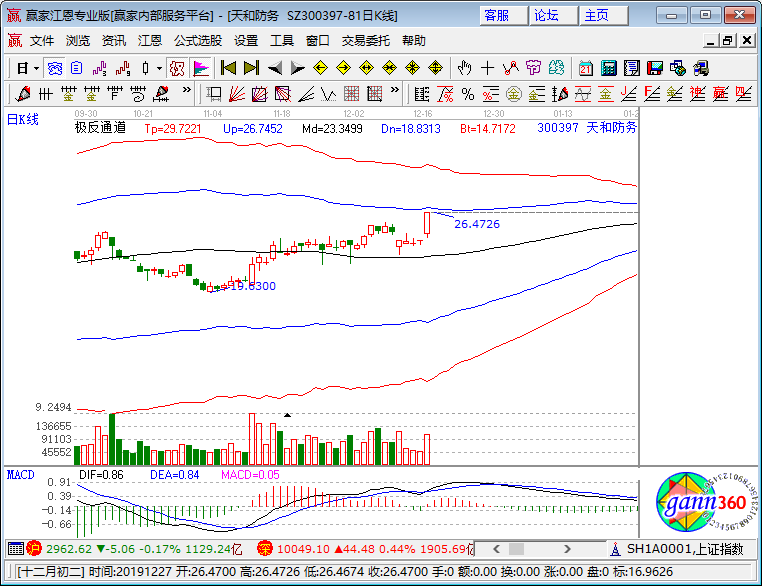Click the pencil drawing tool icon

tap(22, 93)
